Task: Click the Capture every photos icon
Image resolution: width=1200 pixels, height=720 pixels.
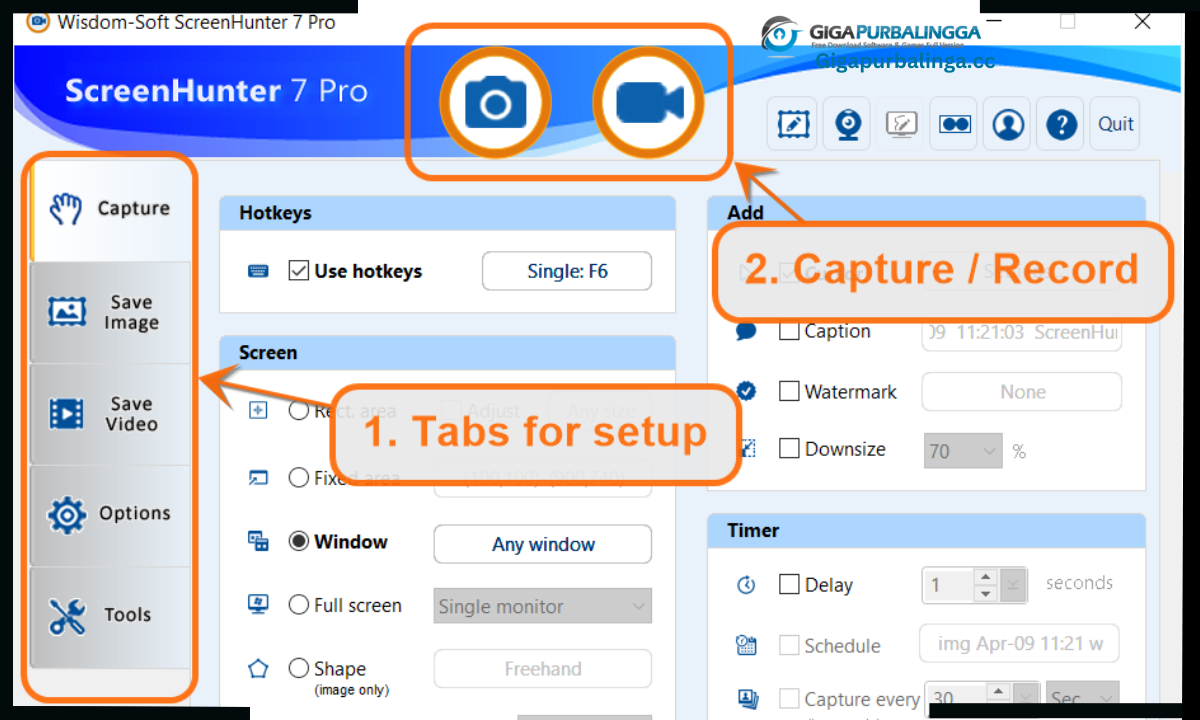Action: 746,699
